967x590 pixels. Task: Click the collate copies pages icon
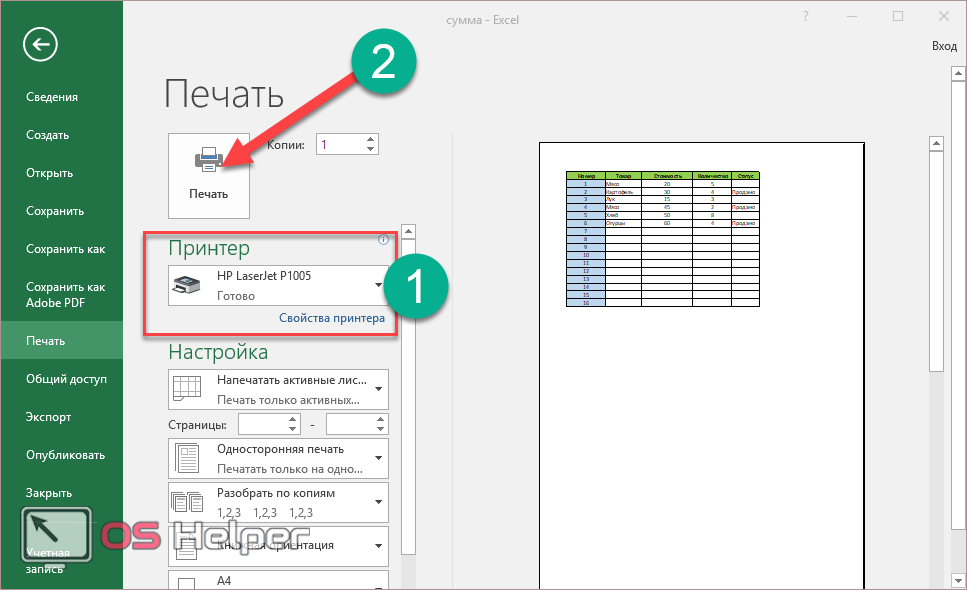pos(187,502)
